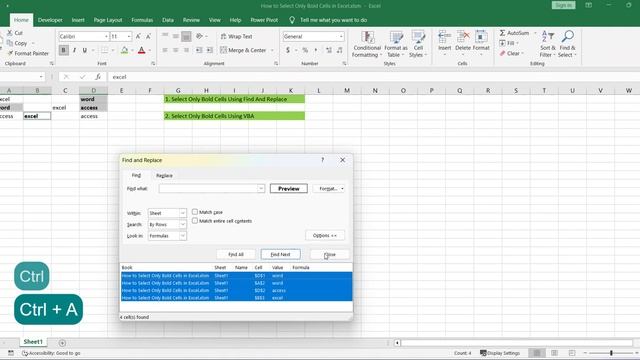Click Increase Decimal icon

click(329, 50)
